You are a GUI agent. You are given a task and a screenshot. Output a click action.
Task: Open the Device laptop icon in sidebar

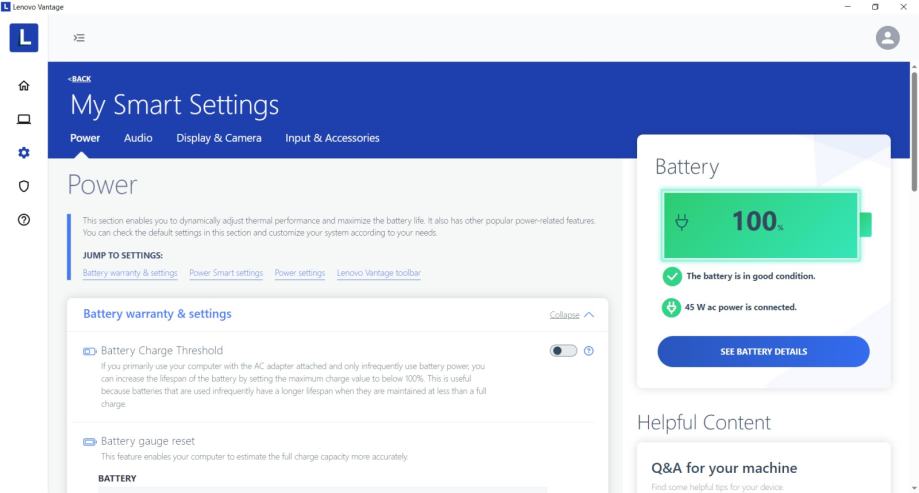25,121
